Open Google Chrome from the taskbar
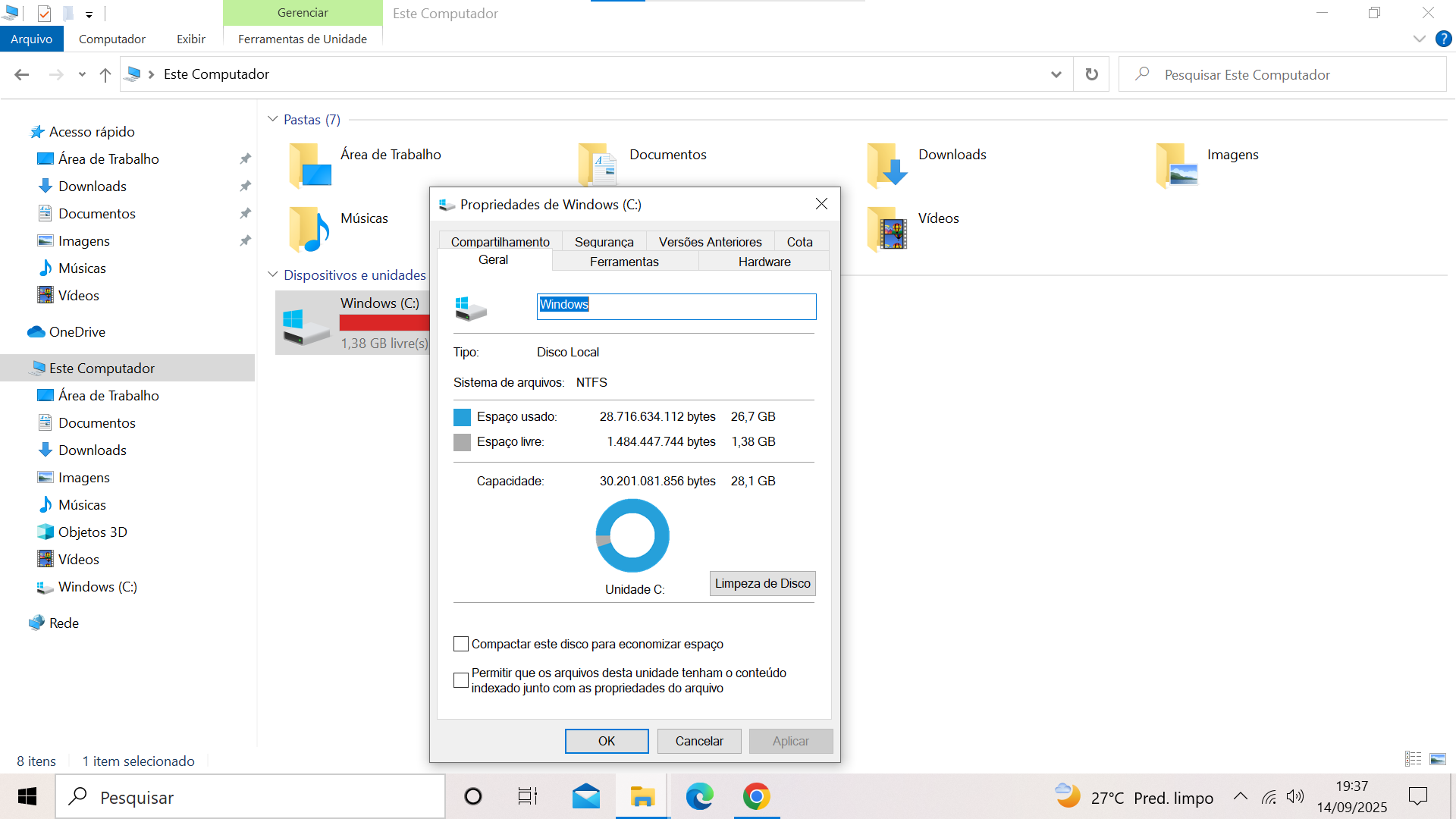1456x819 pixels. pos(756,797)
